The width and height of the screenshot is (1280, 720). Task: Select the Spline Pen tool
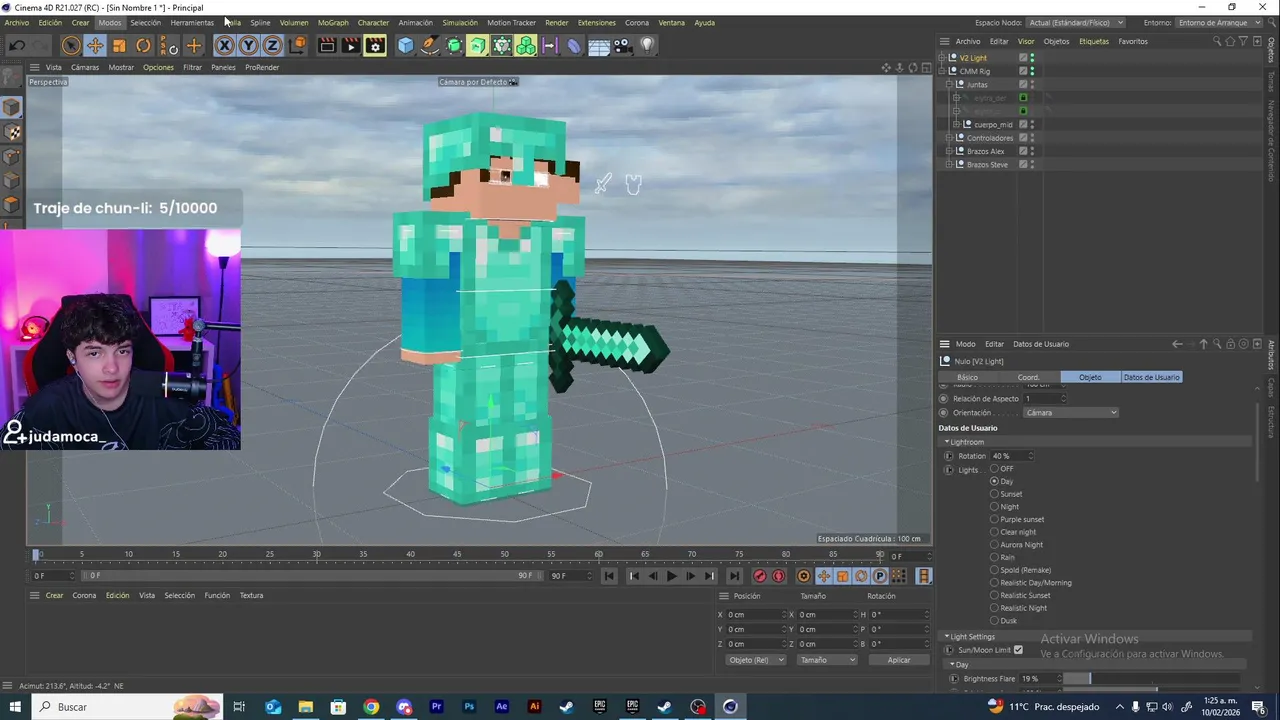[x=430, y=45]
